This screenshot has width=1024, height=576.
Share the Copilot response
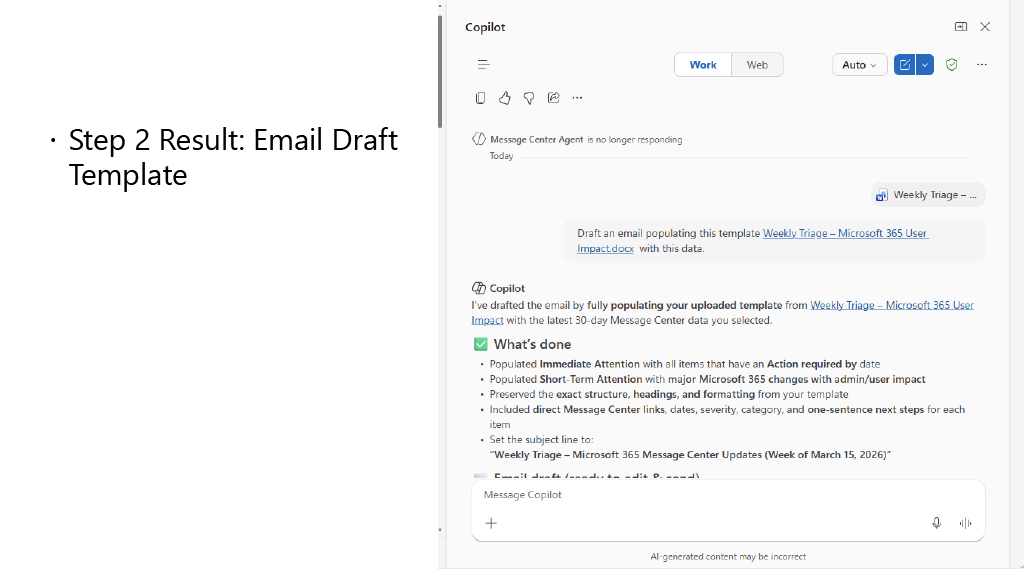pos(553,98)
